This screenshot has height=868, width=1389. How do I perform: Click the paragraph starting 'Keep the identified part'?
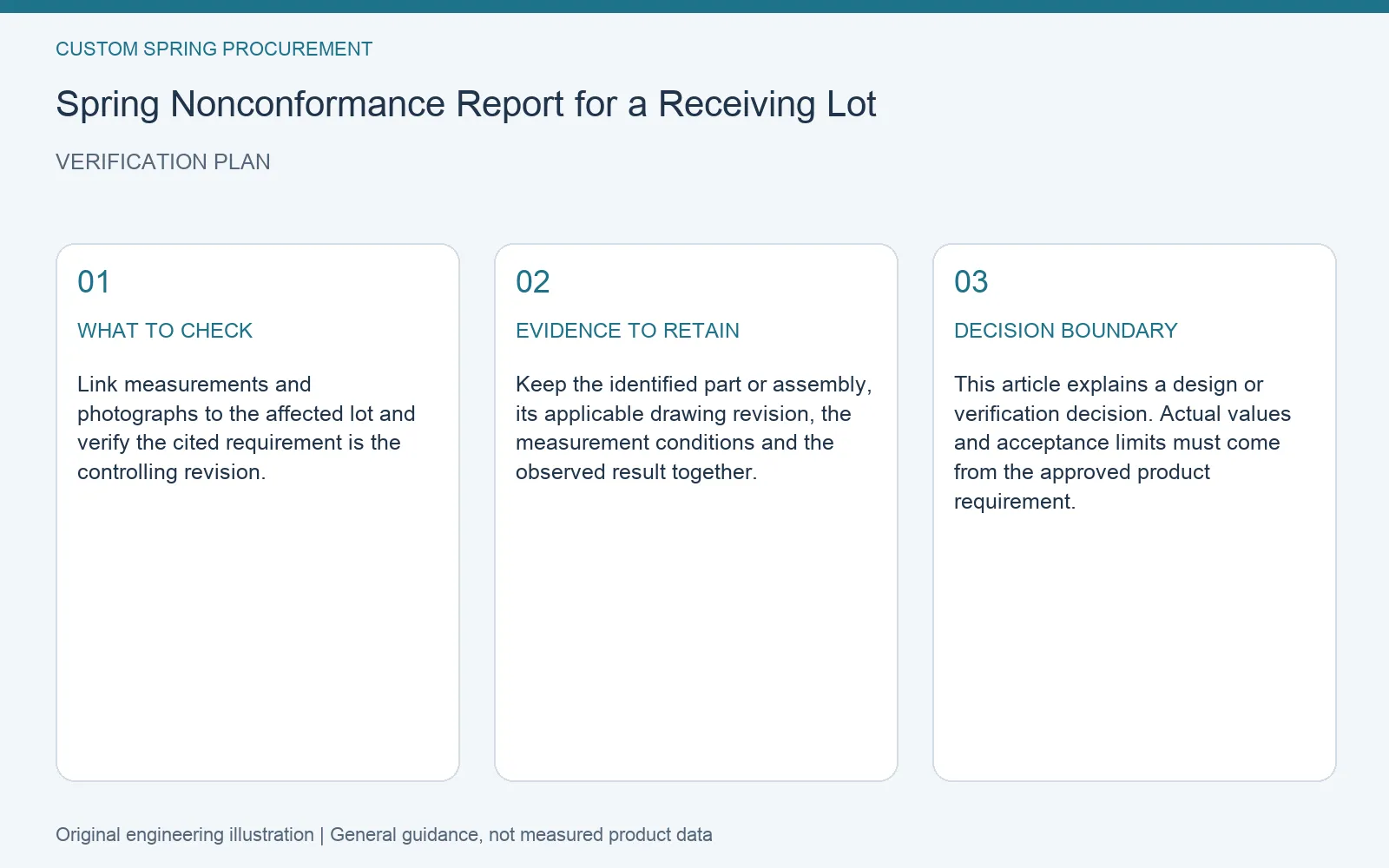[694, 428]
